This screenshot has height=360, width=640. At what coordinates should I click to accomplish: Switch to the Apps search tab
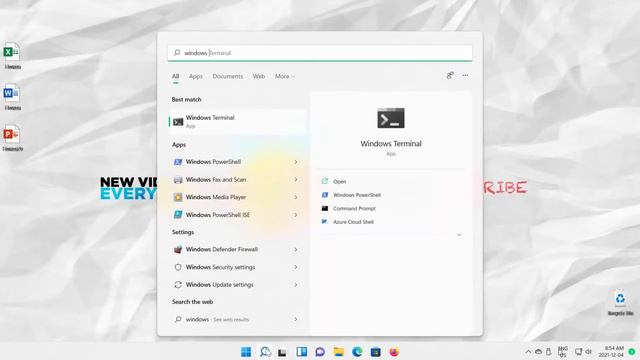pyautogui.click(x=196, y=76)
